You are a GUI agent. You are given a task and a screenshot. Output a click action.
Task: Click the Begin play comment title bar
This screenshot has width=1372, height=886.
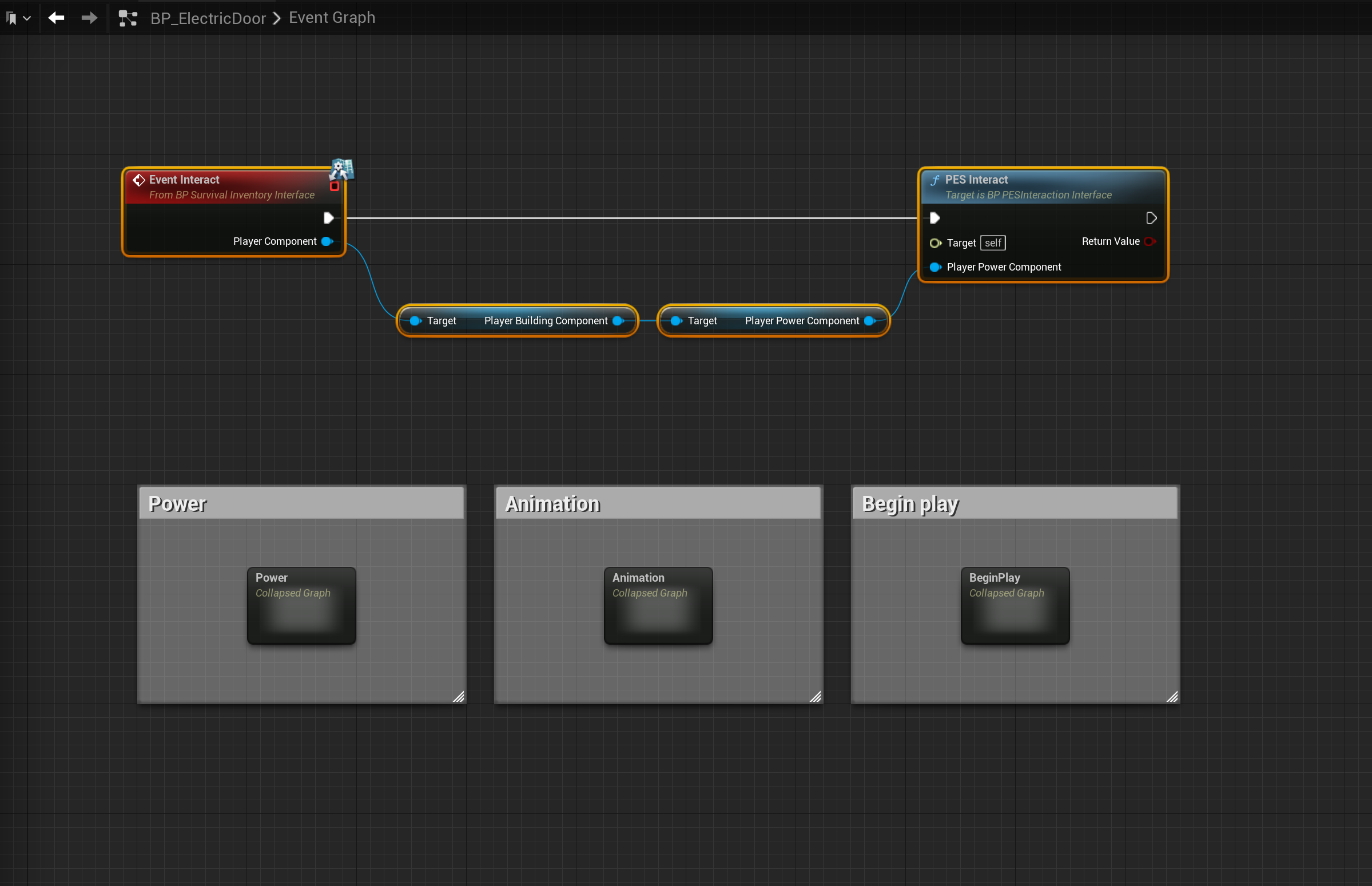point(1015,503)
